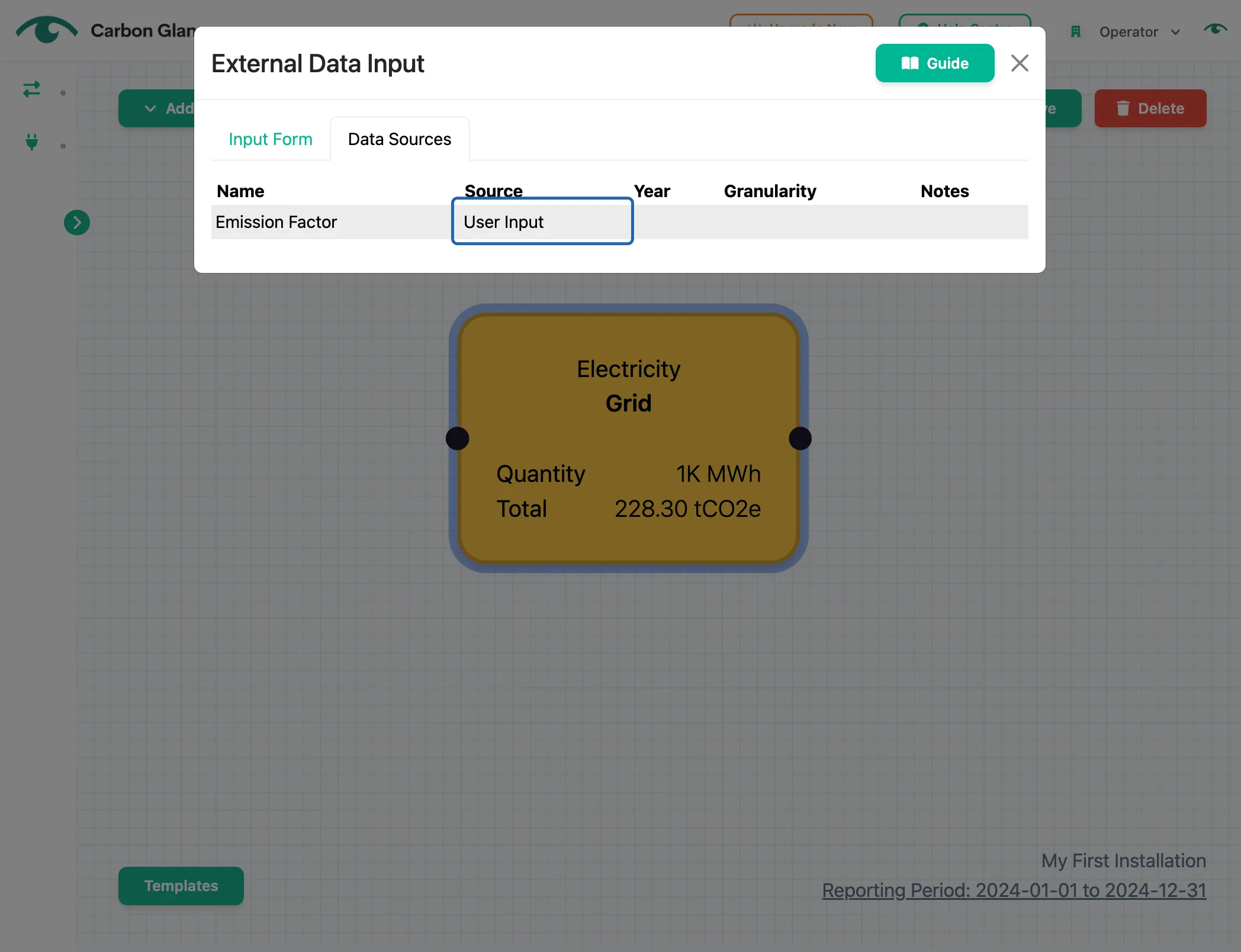1241x952 pixels.
Task: Open the Templates panel
Action: 181,886
